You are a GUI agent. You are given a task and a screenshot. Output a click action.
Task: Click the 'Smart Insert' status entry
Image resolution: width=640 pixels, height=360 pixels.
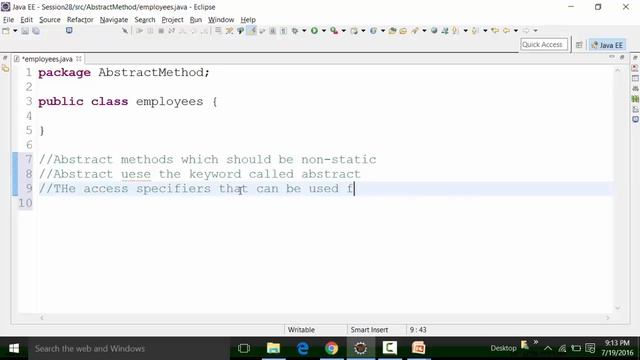point(369,330)
